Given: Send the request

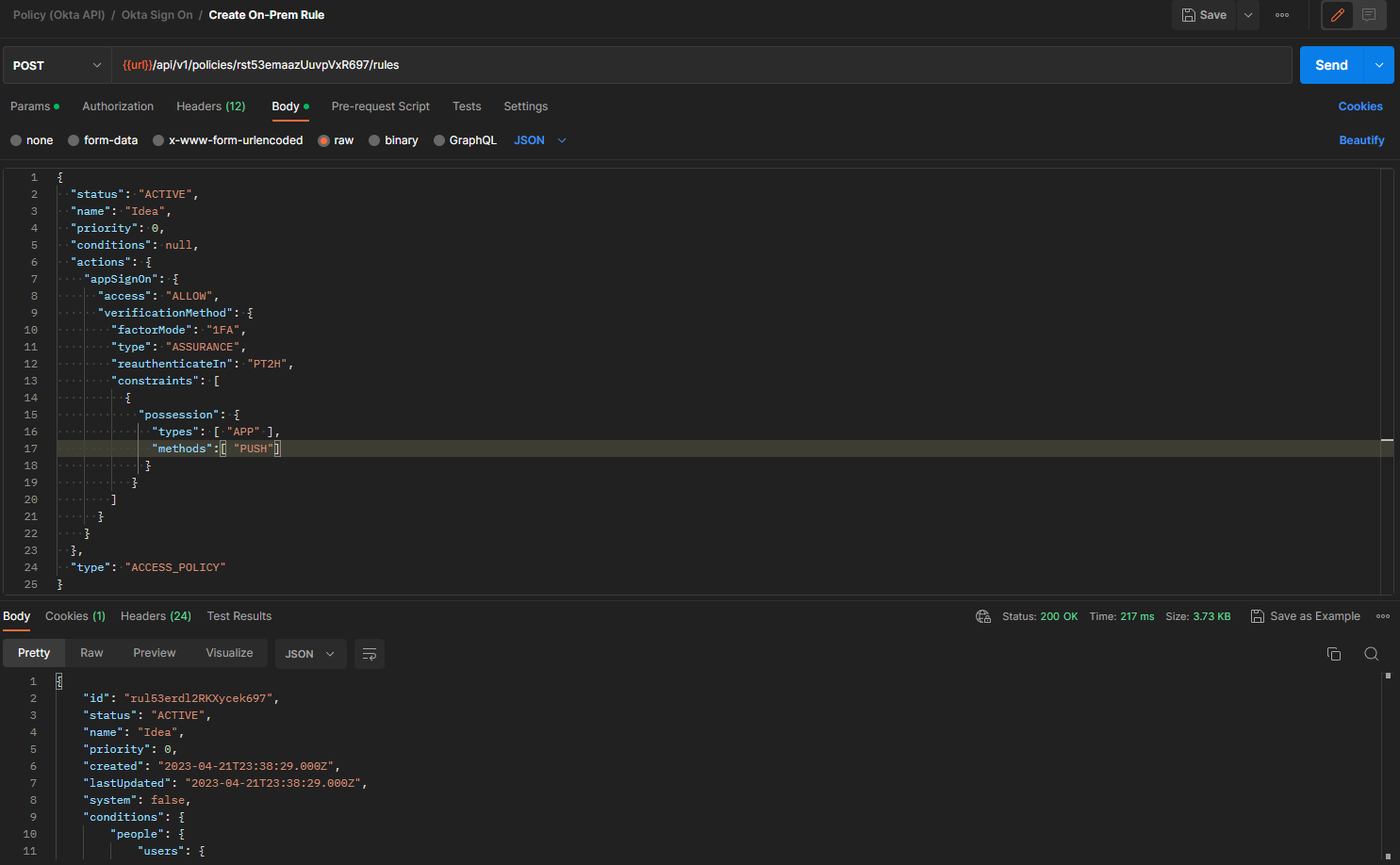Looking at the screenshot, I should [1331, 65].
